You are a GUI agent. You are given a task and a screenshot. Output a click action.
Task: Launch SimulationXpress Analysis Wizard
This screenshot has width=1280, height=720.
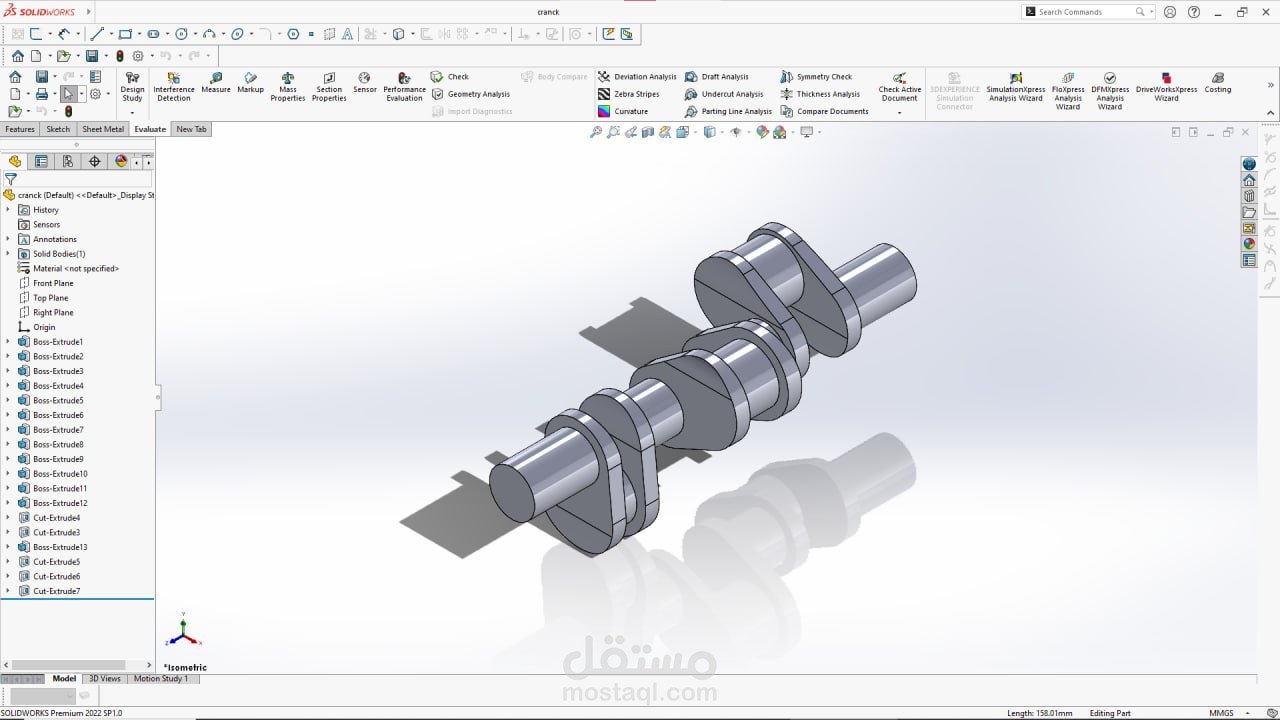[1015, 86]
